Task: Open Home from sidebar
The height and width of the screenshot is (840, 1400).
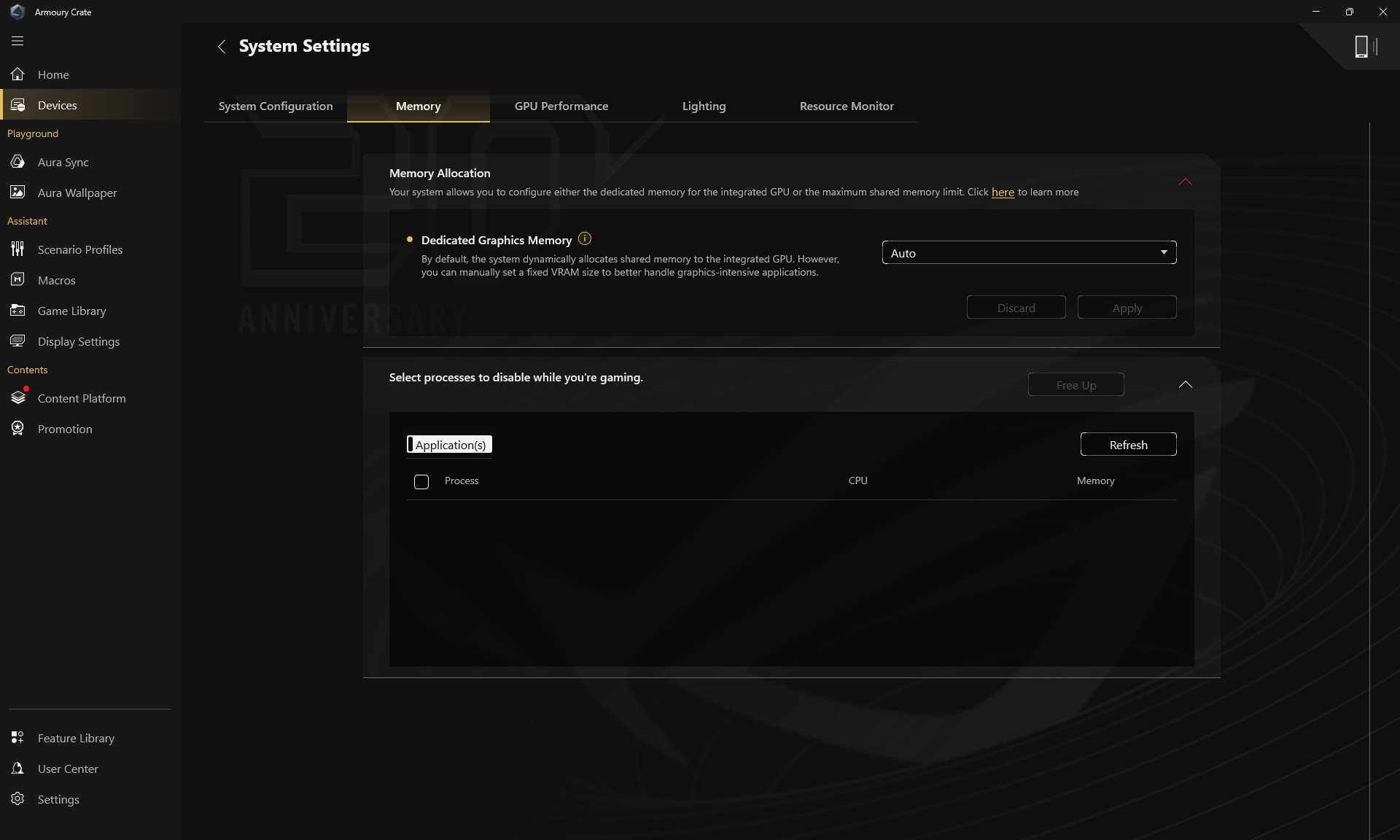Action: click(90, 74)
